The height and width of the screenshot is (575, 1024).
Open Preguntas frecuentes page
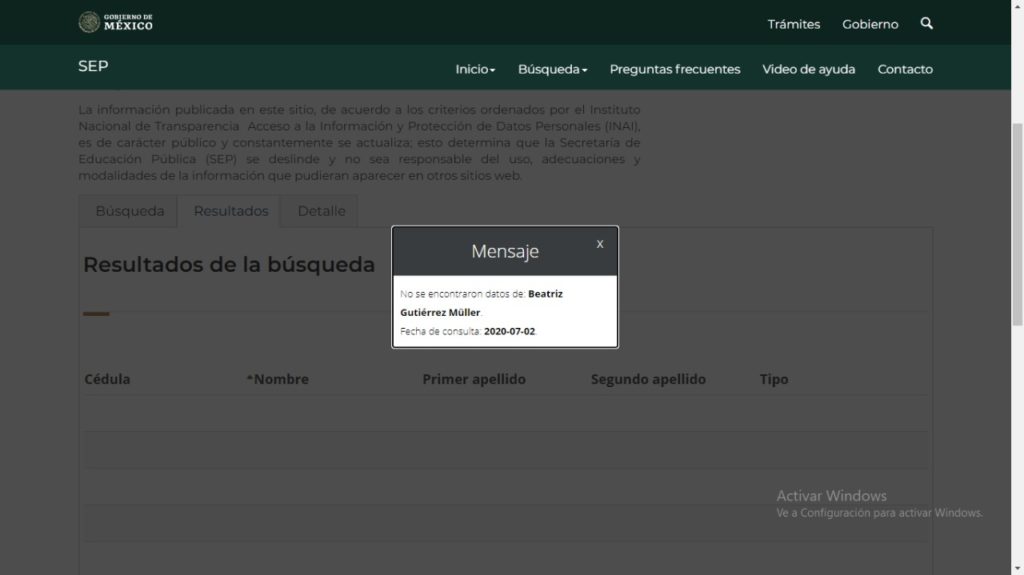pos(675,69)
